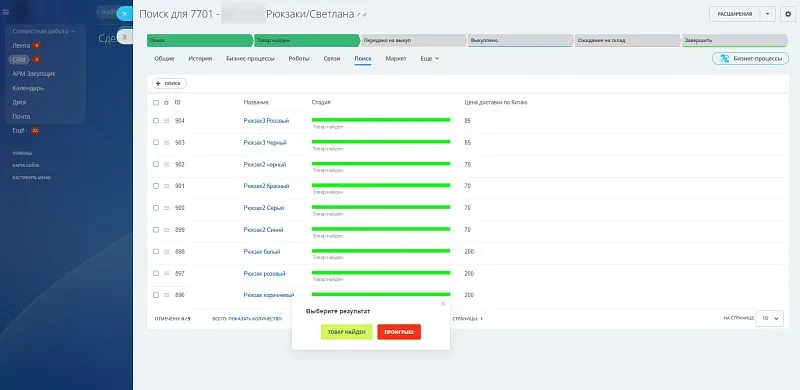This screenshot has height=390, width=800.
Task: Toggle the select-all checkbox in the table header
Action: [156, 103]
